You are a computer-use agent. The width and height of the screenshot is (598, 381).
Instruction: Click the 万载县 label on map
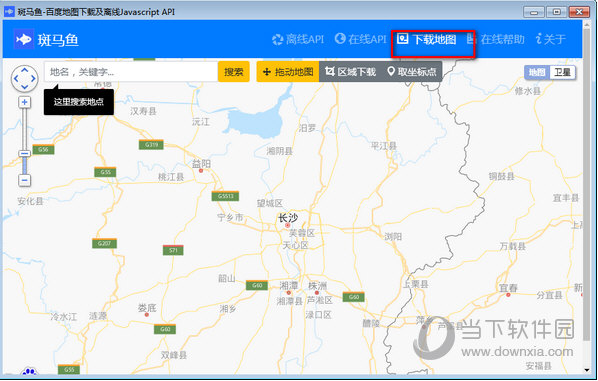pyautogui.click(x=513, y=246)
